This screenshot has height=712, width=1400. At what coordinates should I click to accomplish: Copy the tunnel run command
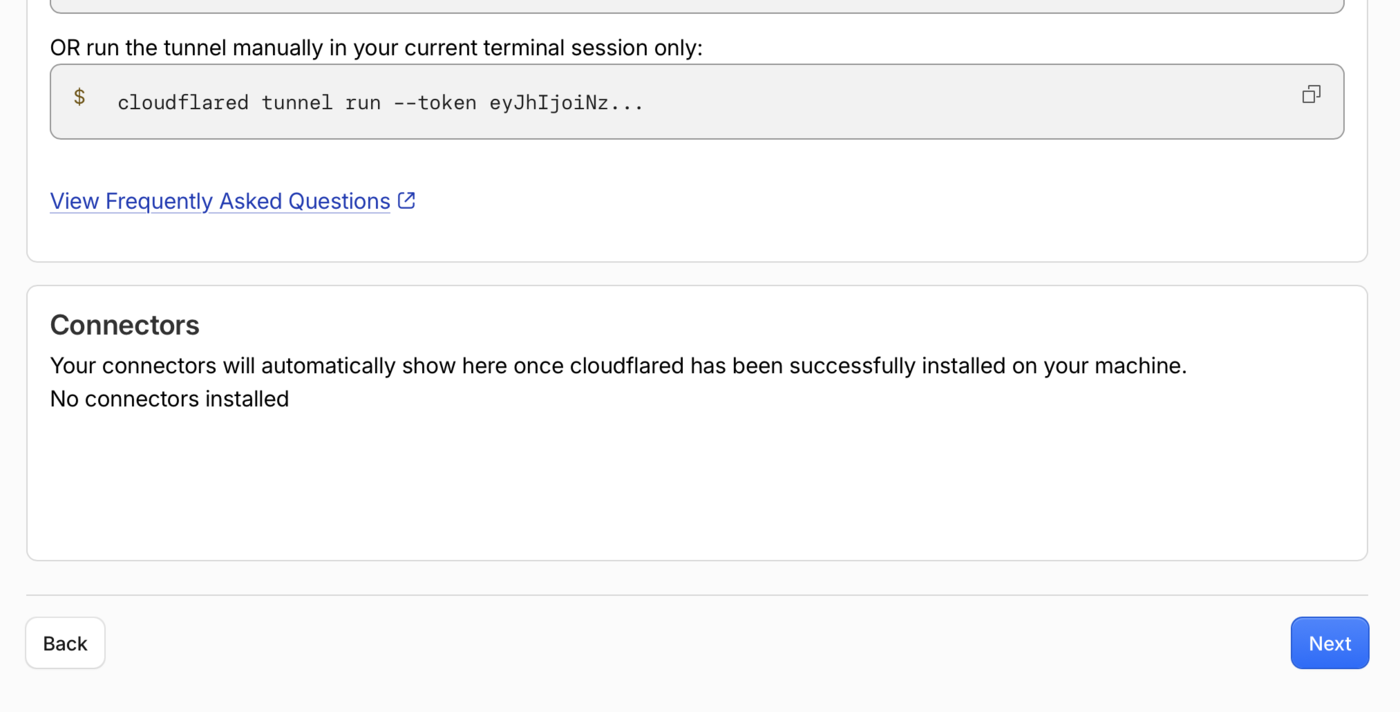pyautogui.click(x=1311, y=94)
